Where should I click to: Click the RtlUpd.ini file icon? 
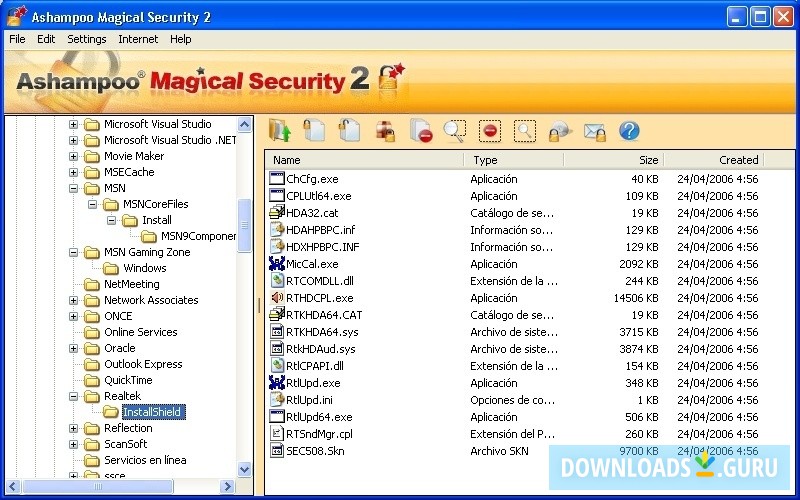point(277,399)
